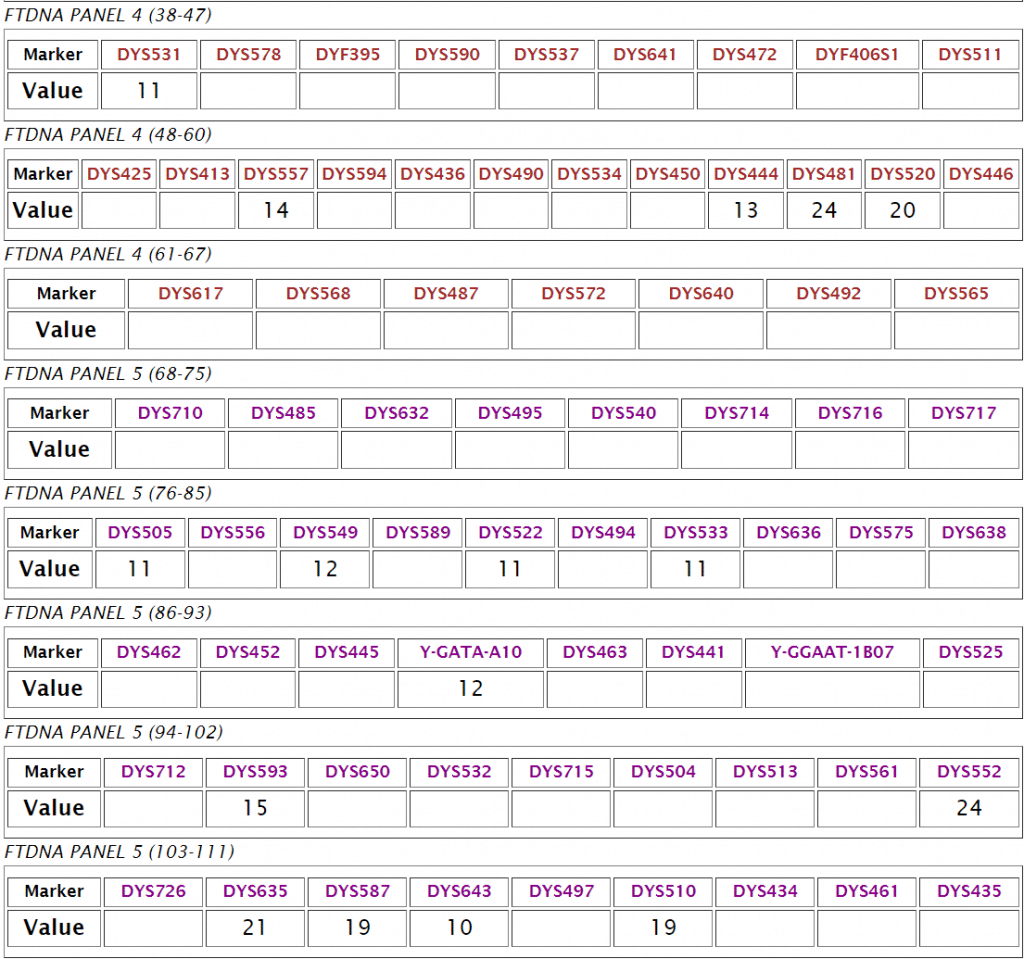This screenshot has height=959, width=1024.
Task: Click the DYS505 marker link
Action: [140, 532]
